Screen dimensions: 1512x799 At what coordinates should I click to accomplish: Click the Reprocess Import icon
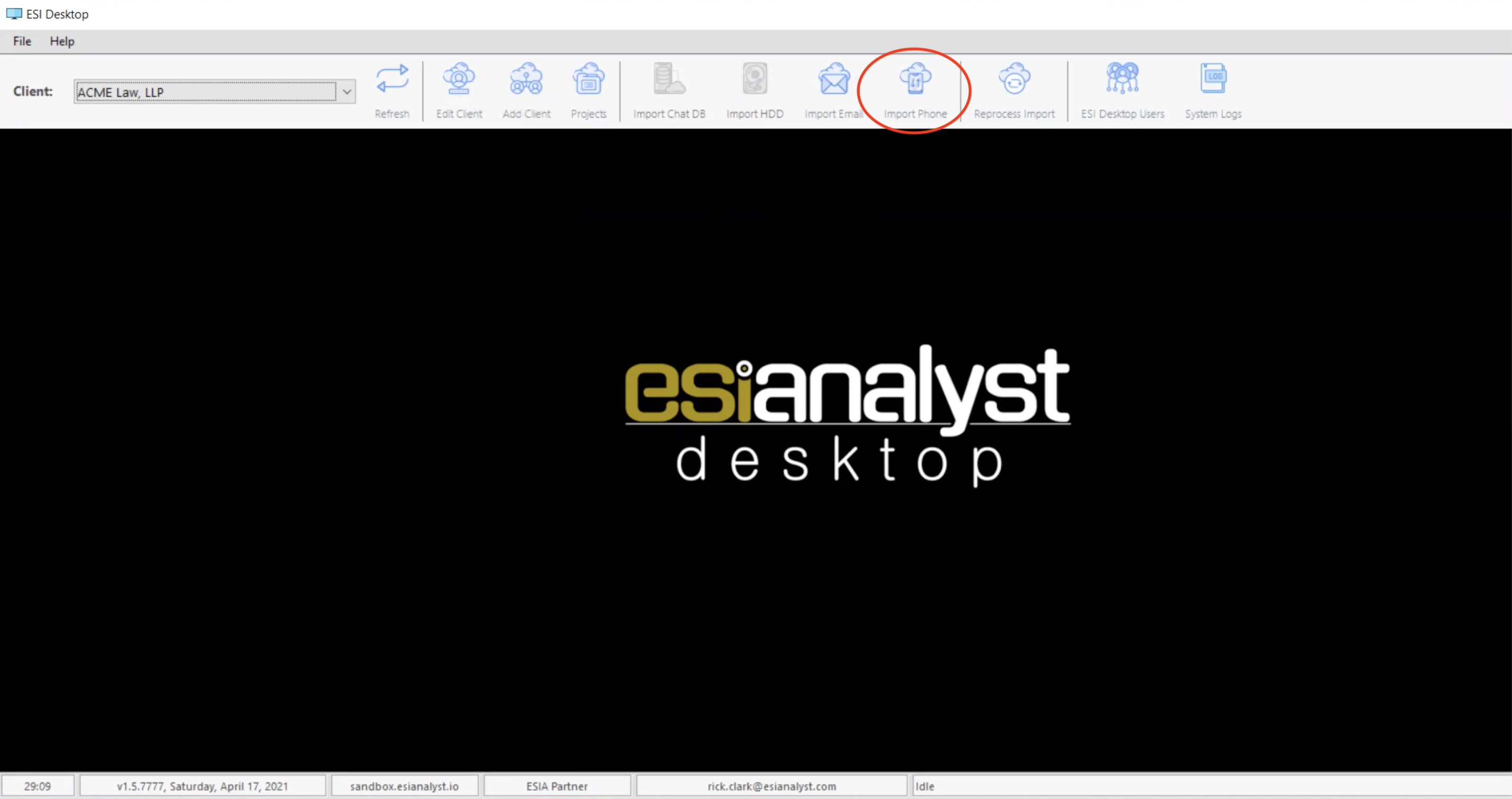pyautogui.click(x=1014, y=90)
